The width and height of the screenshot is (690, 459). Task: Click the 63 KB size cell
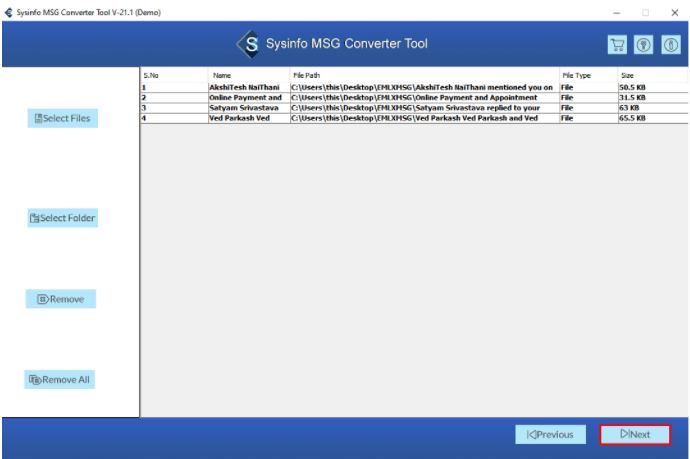pos(653,108)
